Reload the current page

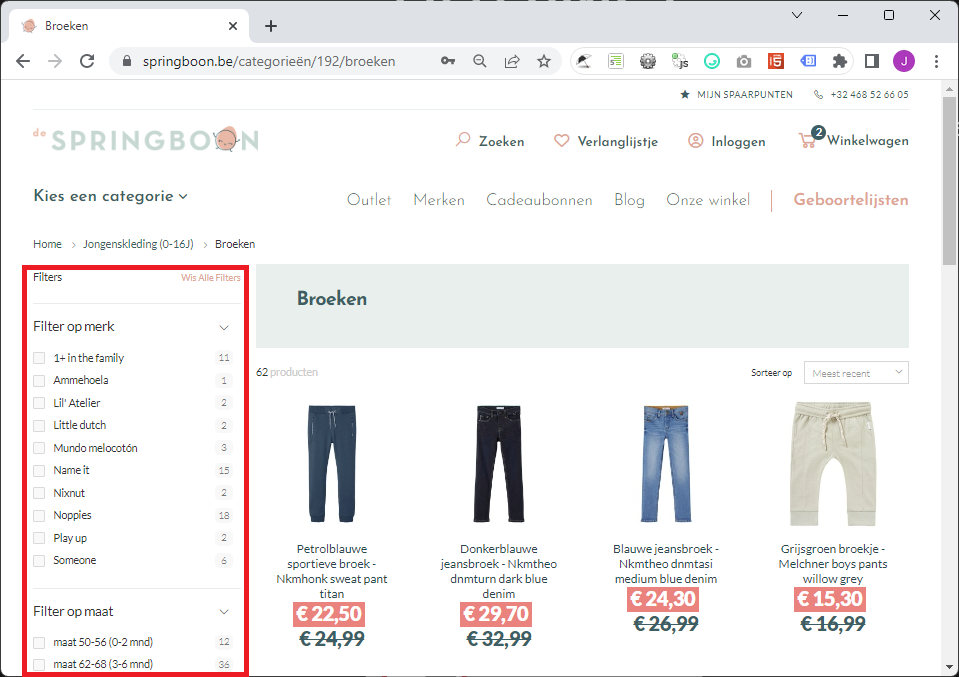coord(87,61)
